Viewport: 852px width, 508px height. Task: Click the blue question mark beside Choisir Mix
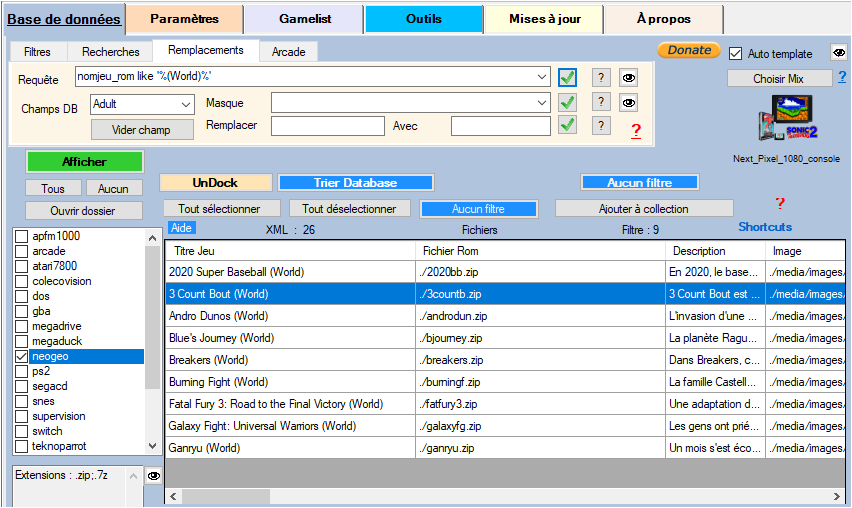pos(842,77)
